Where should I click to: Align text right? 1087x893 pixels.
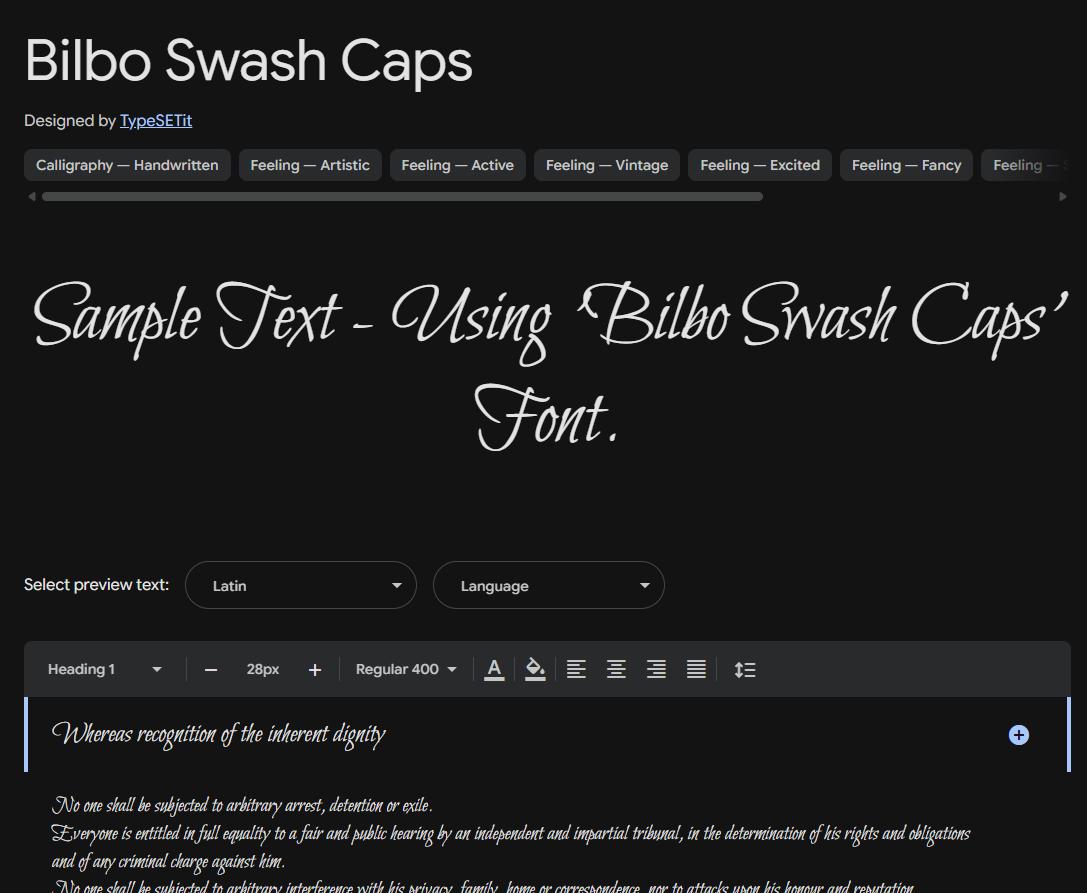pos(656,669)
